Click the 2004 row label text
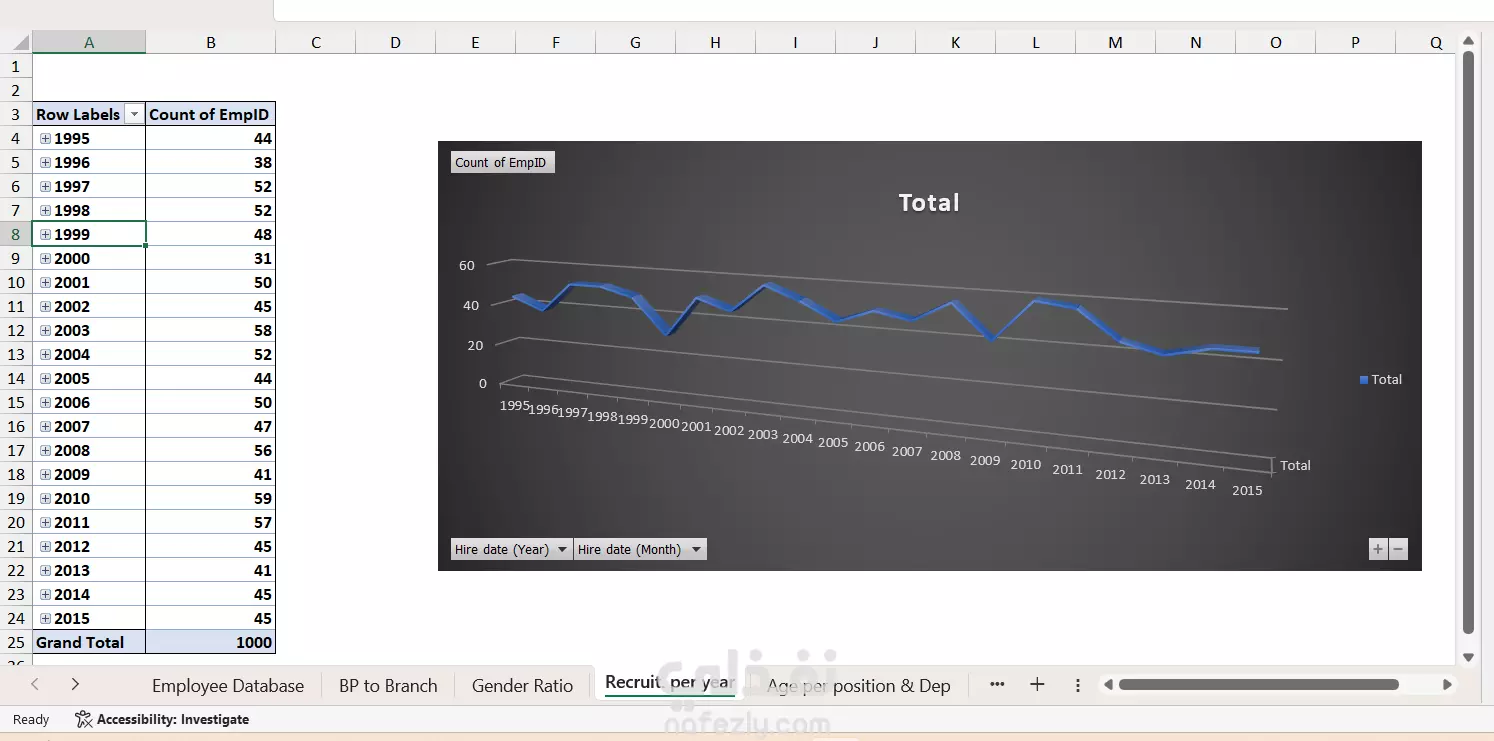The height and width of the screenshot is (741, 1494). pos(72,354)
